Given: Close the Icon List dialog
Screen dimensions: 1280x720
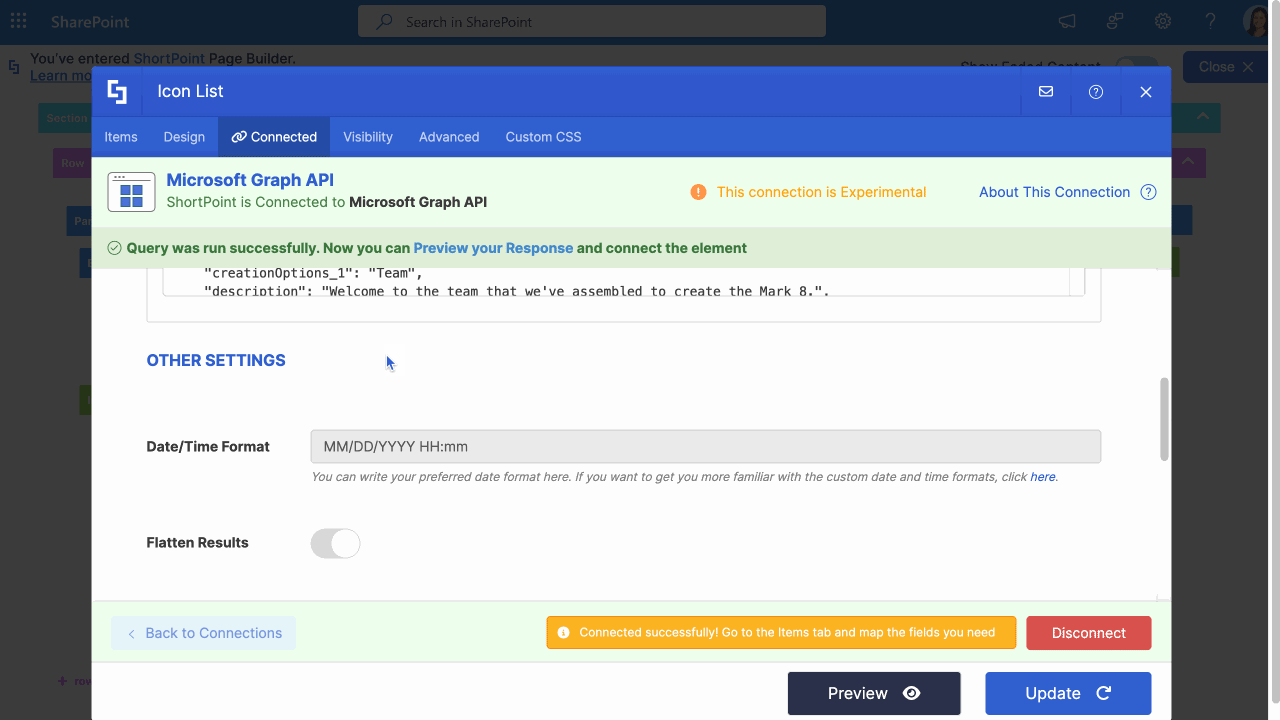Looking at the screenshot, I should (1146, 92).
